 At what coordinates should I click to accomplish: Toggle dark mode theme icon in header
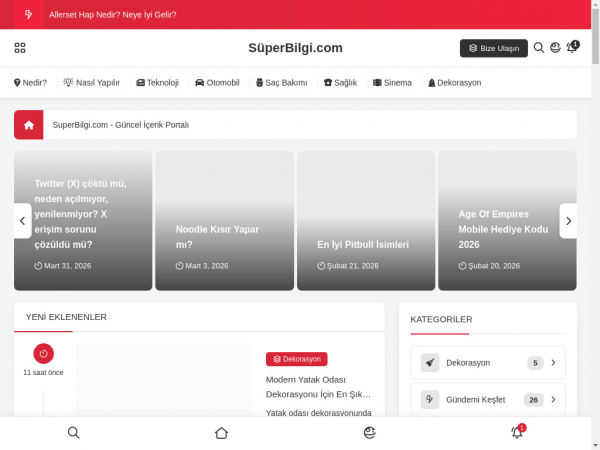[x=556, y=48]
